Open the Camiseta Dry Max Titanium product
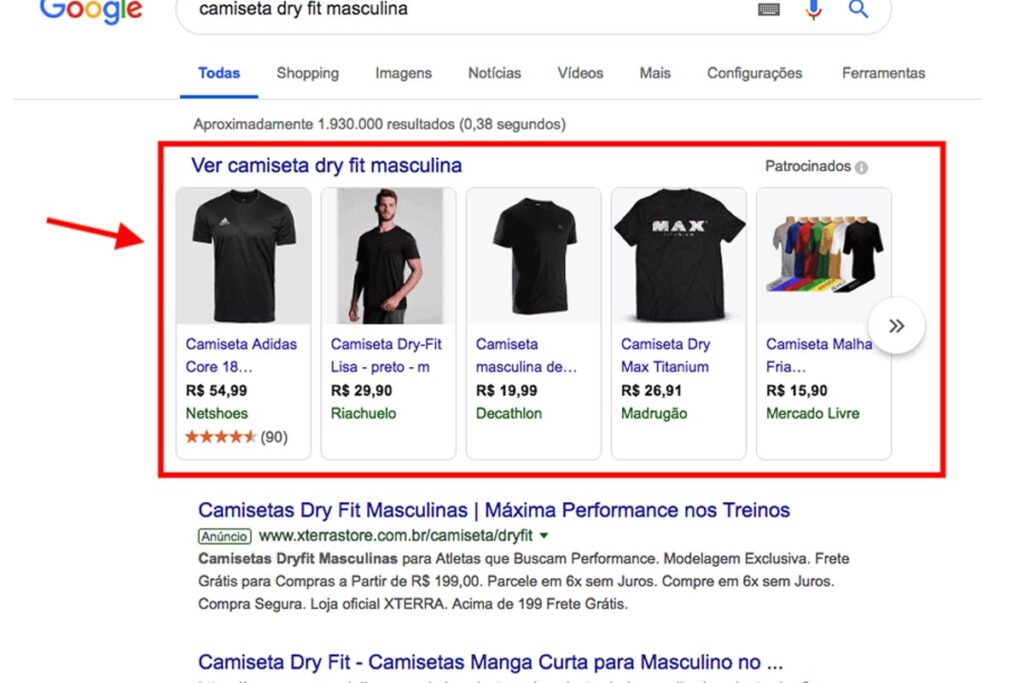The image size is (1024, 683). pyautogui.click(x=665, y=355)
